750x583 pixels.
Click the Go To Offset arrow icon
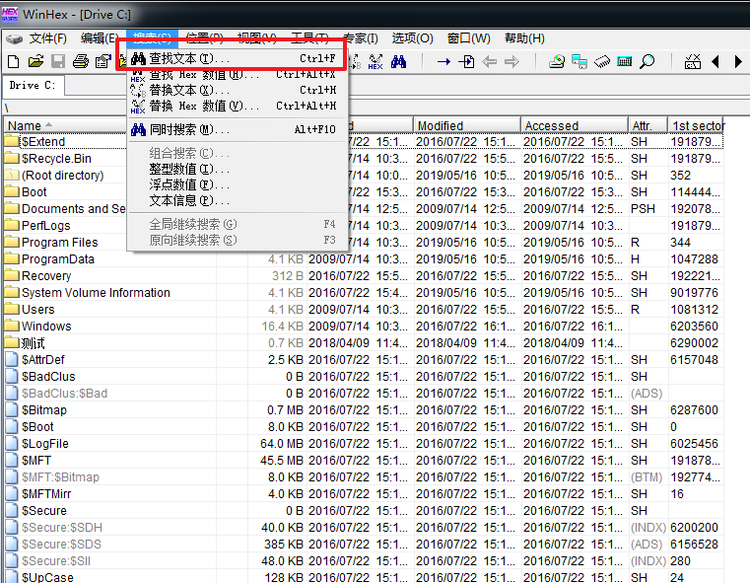(443, 62)
